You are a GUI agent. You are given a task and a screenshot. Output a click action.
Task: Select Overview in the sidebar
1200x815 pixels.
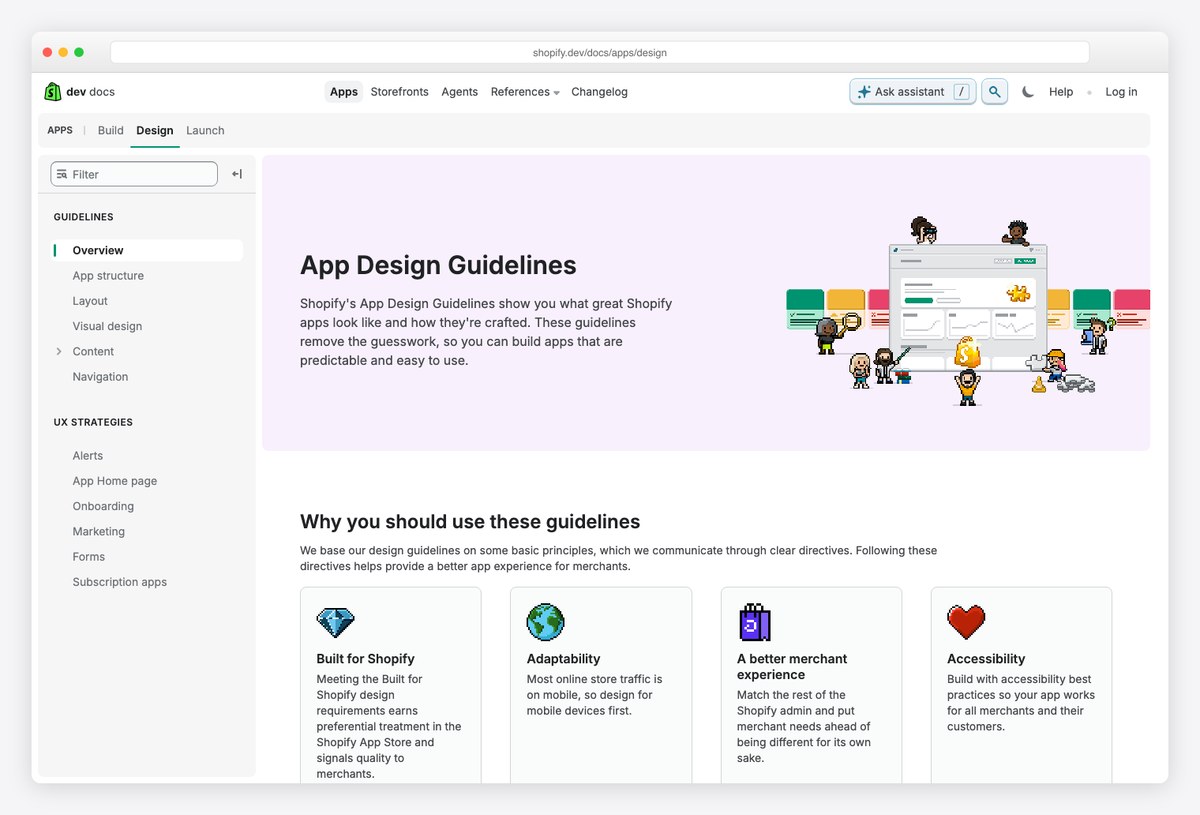point(148,251)
